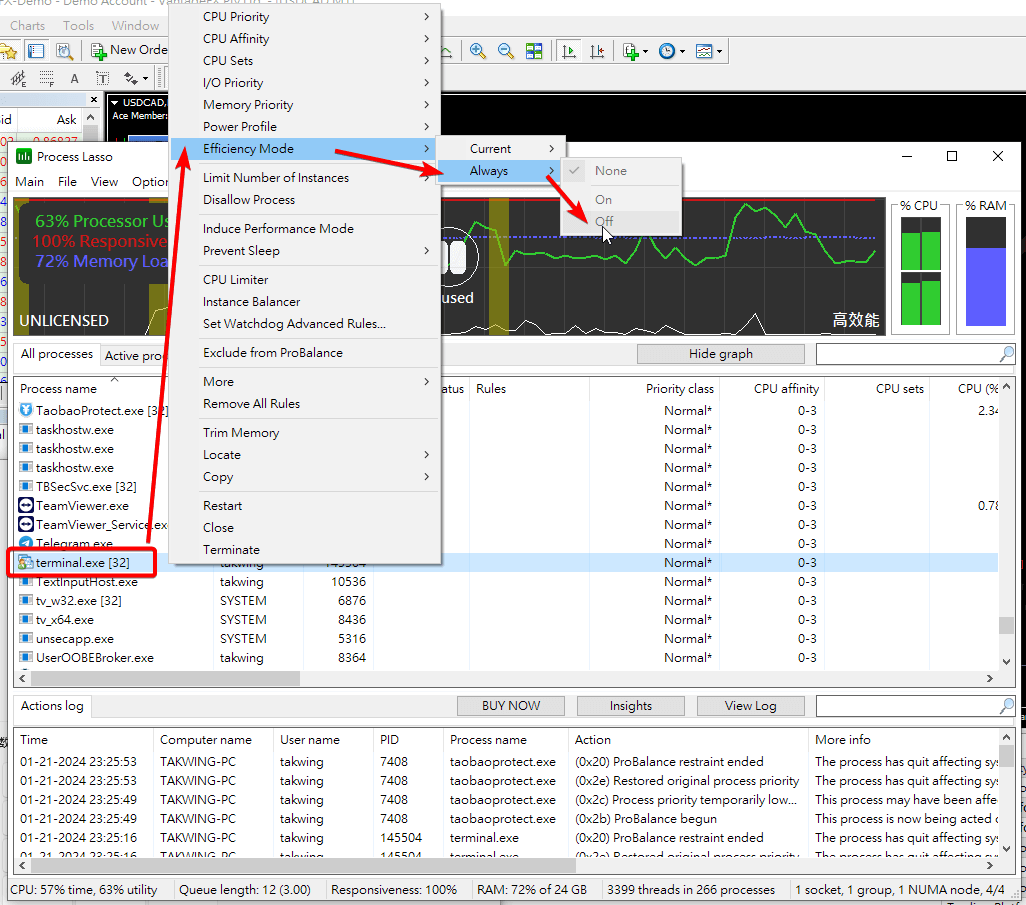Click the actions log filter input field

tap(908, 706)
